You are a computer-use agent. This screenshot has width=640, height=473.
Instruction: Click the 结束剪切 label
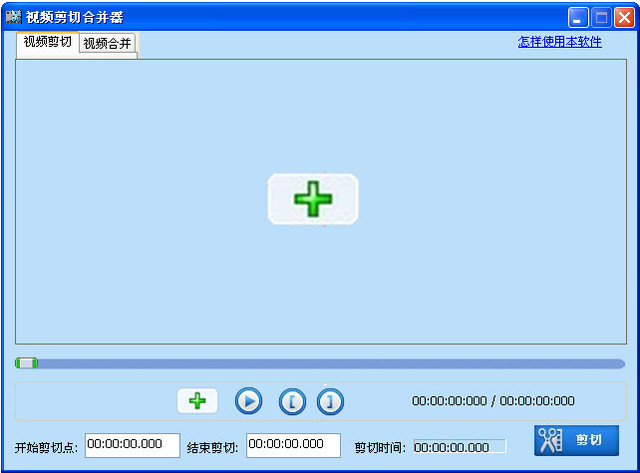pyautogui.click(x=212, y=448)
